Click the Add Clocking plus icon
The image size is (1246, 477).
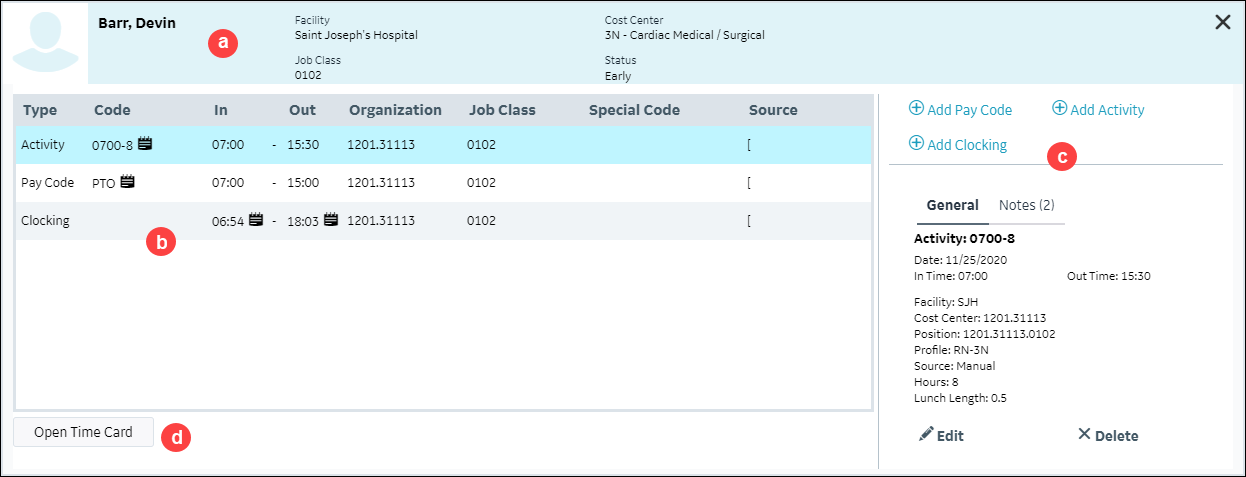tap(916, 143)
